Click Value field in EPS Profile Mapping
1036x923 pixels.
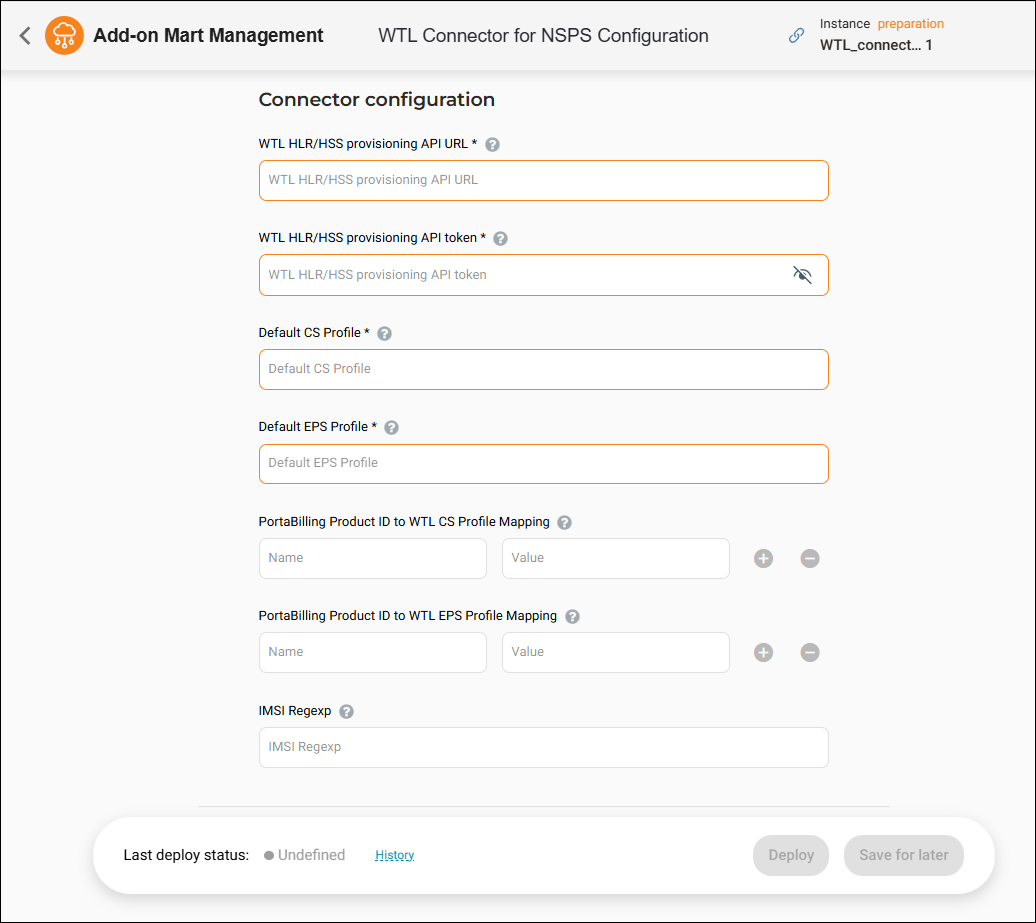616,653
